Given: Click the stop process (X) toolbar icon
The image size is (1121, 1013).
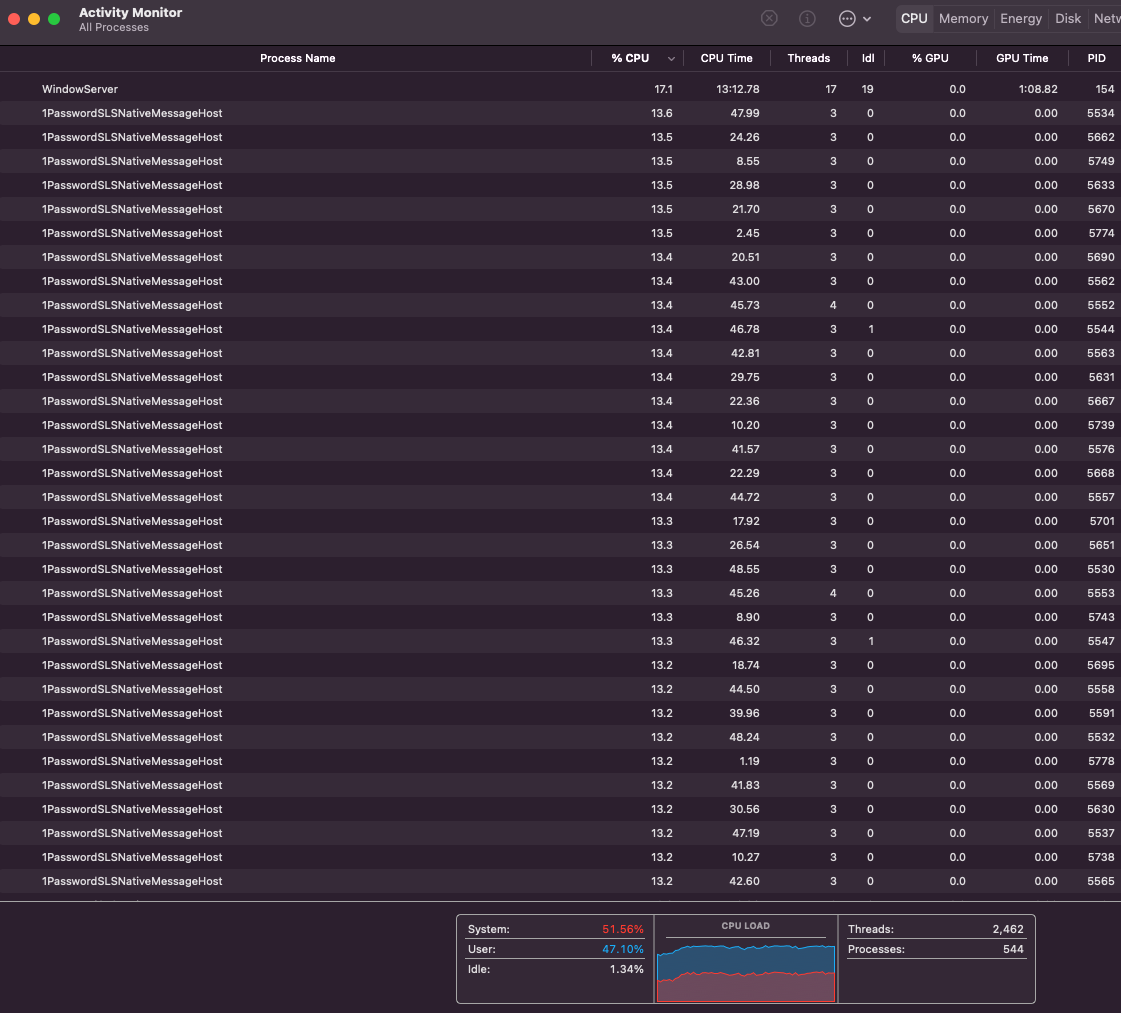Looking at the screenshot, I should pos(769,19).
